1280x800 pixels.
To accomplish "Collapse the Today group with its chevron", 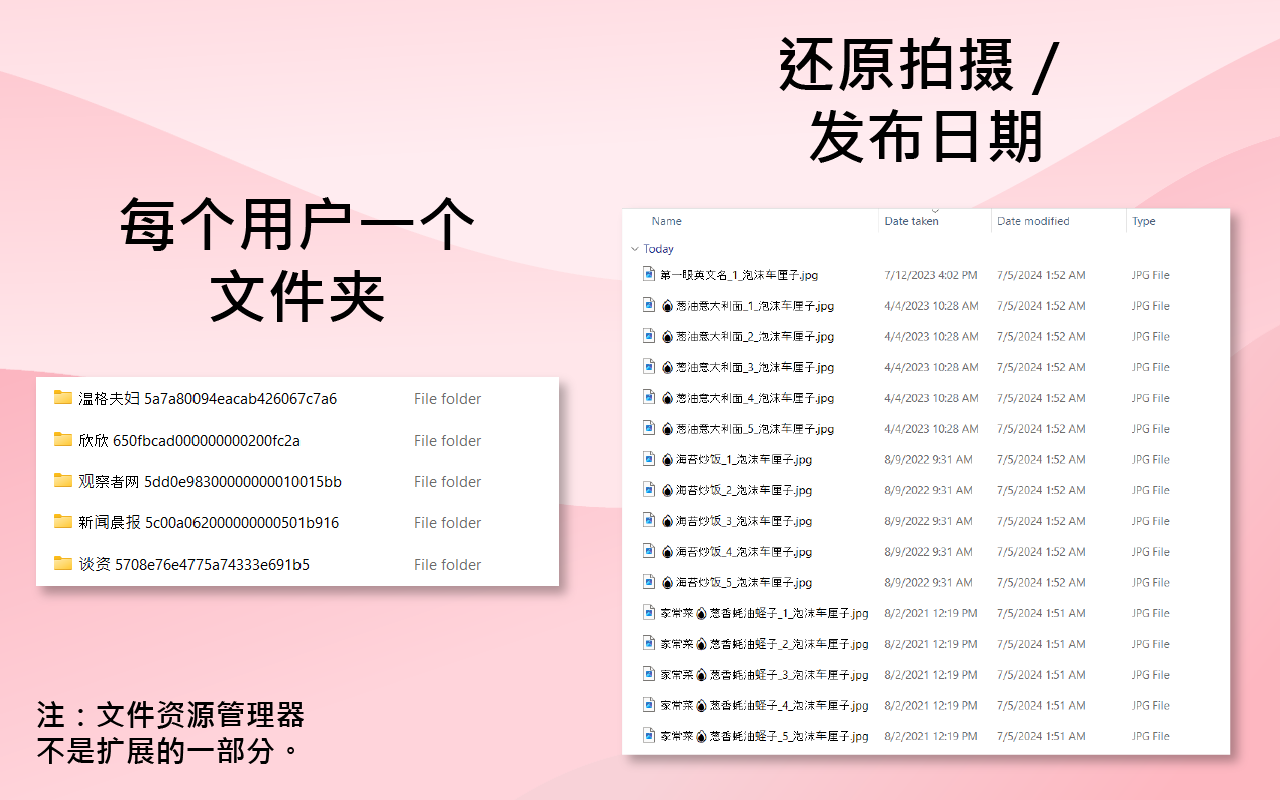I will pos(635,248).
